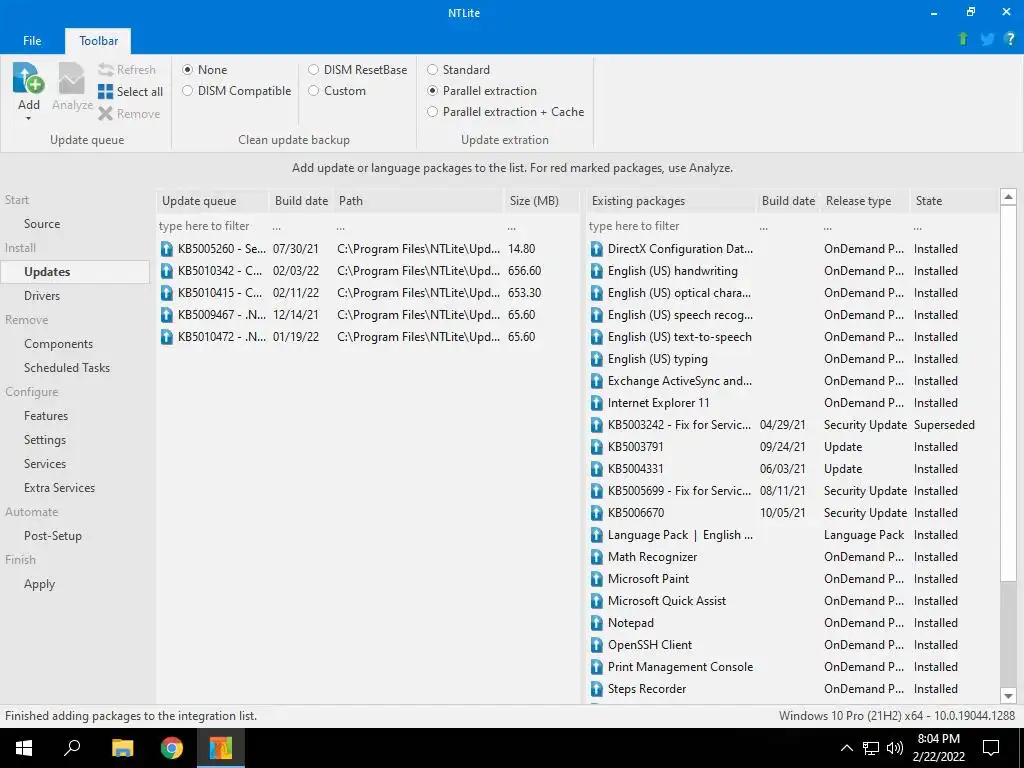Open the Apply page in sidebar

point(39,584)
